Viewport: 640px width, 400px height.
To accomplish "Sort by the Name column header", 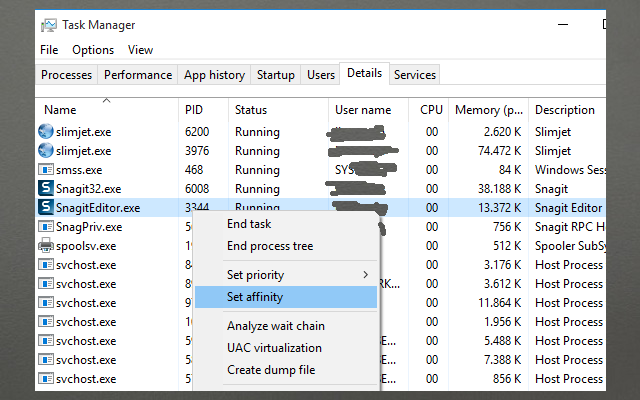I will (60, 110).
